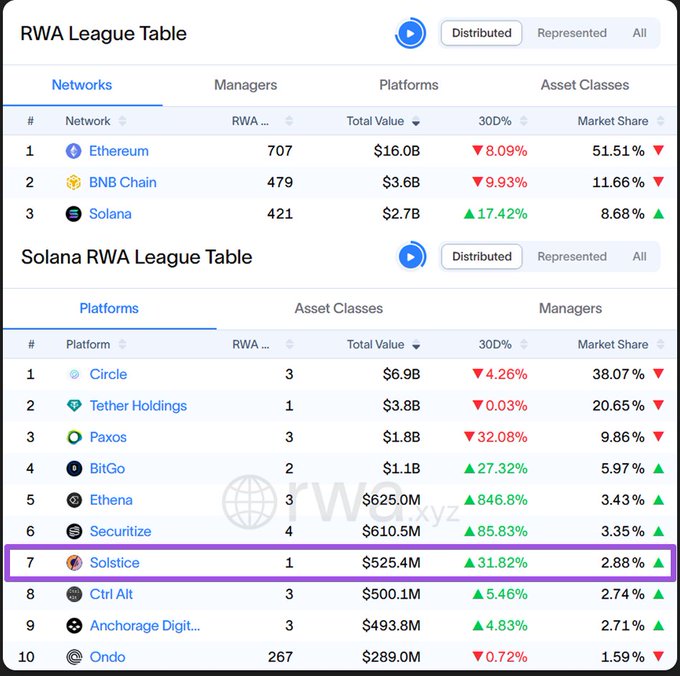Open the Ethereum network link
680x676 pixels.
(x=119, y=151)
